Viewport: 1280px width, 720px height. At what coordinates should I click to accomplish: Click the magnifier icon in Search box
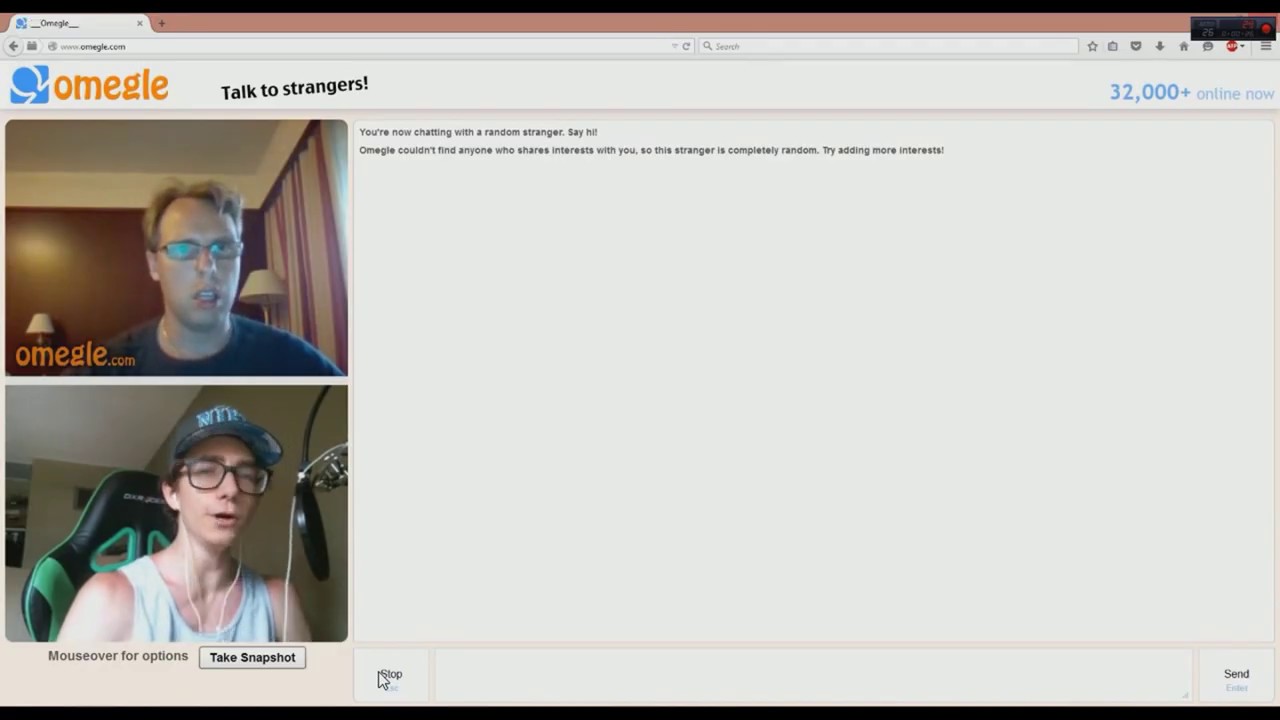point(708,46)
